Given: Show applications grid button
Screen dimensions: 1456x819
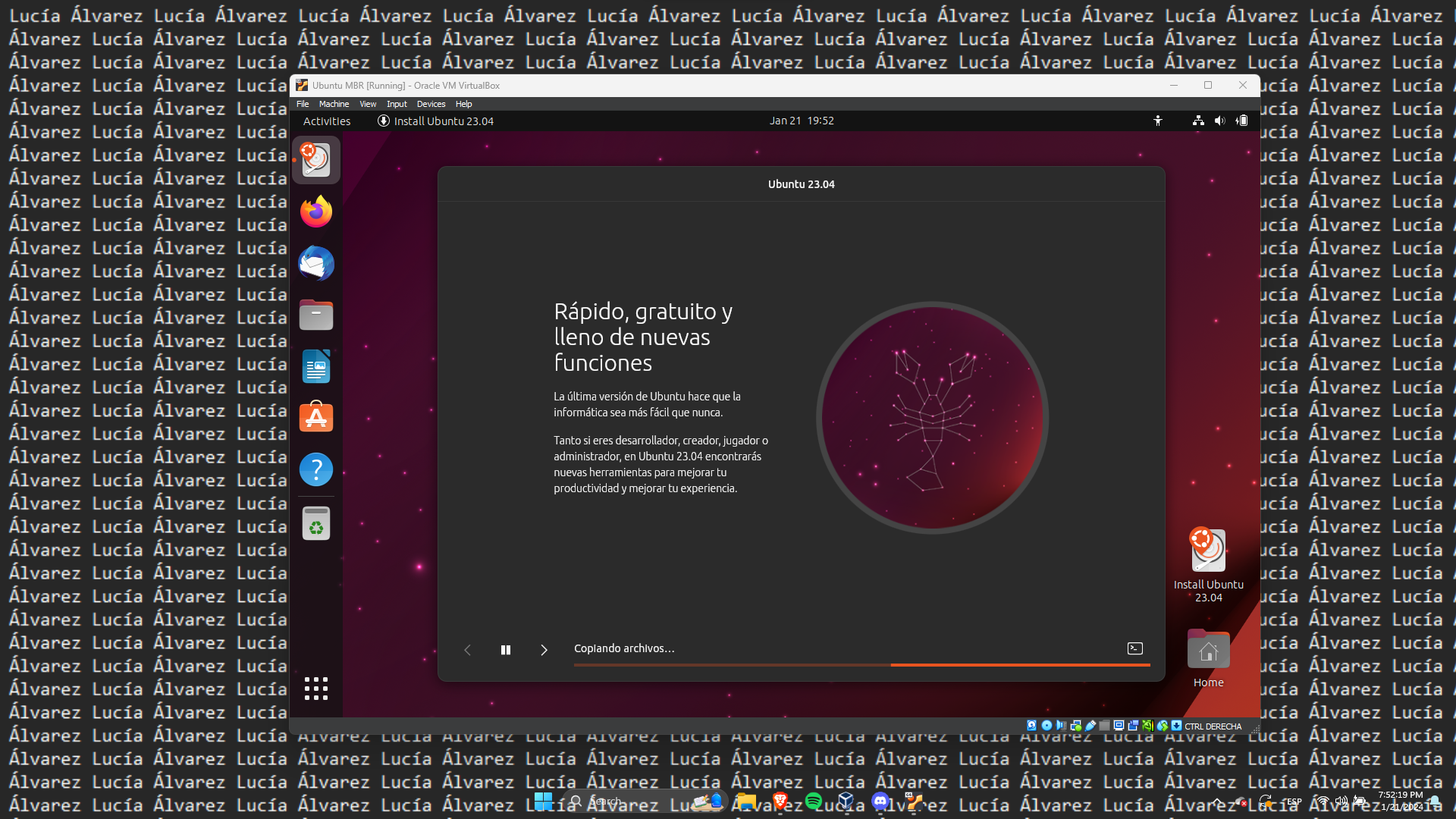Looking at the screenshot, I should pyautogui.click(x=316, y=688).
